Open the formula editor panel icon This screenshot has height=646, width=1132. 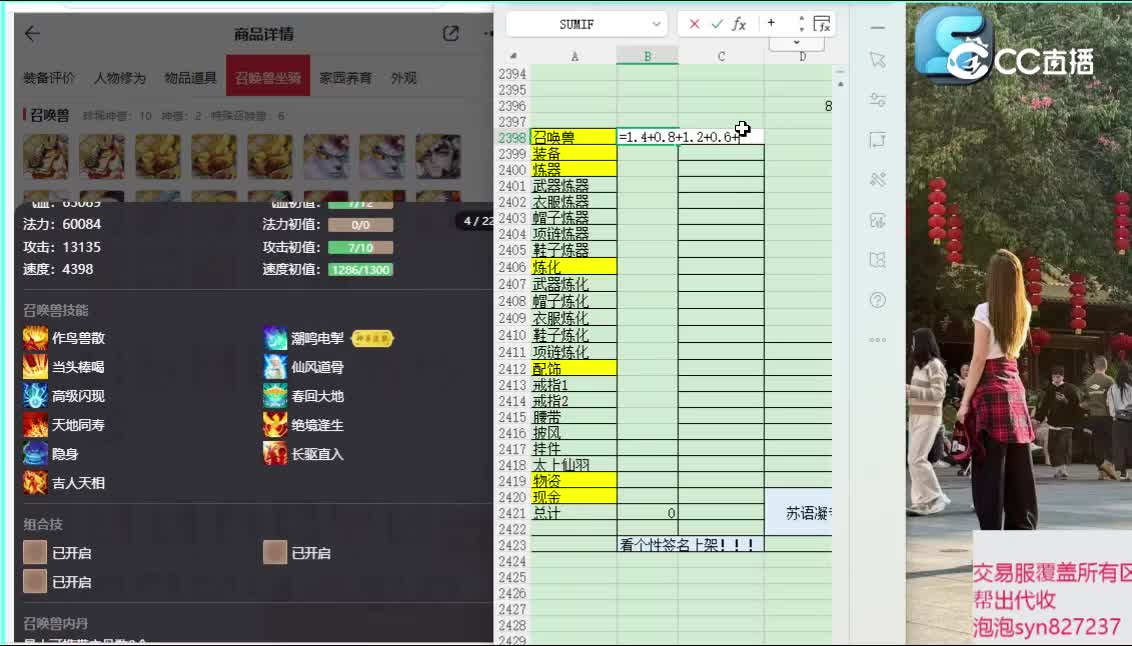822,24
